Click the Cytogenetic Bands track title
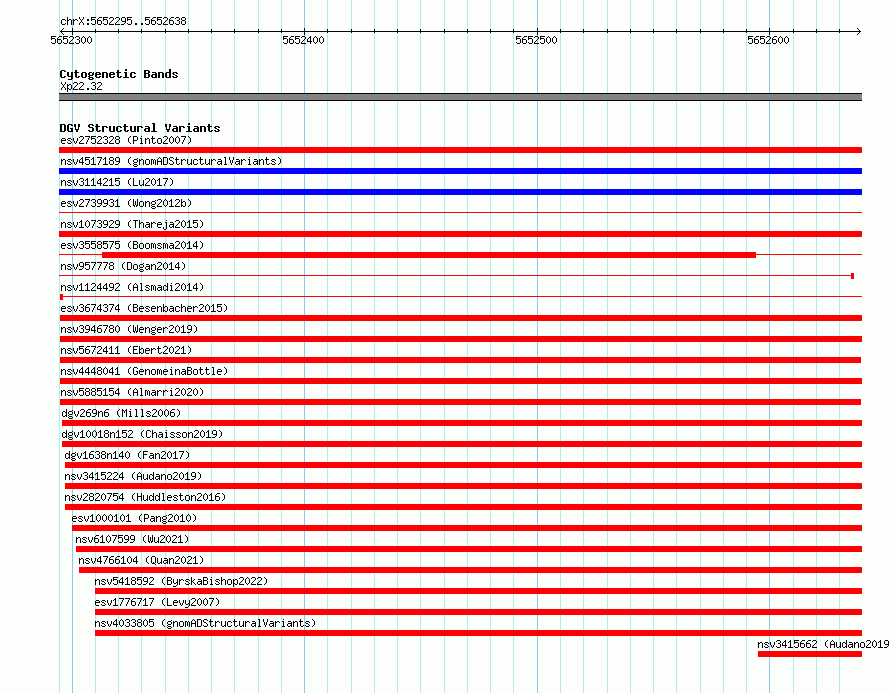890x693 pixels. 119,74
